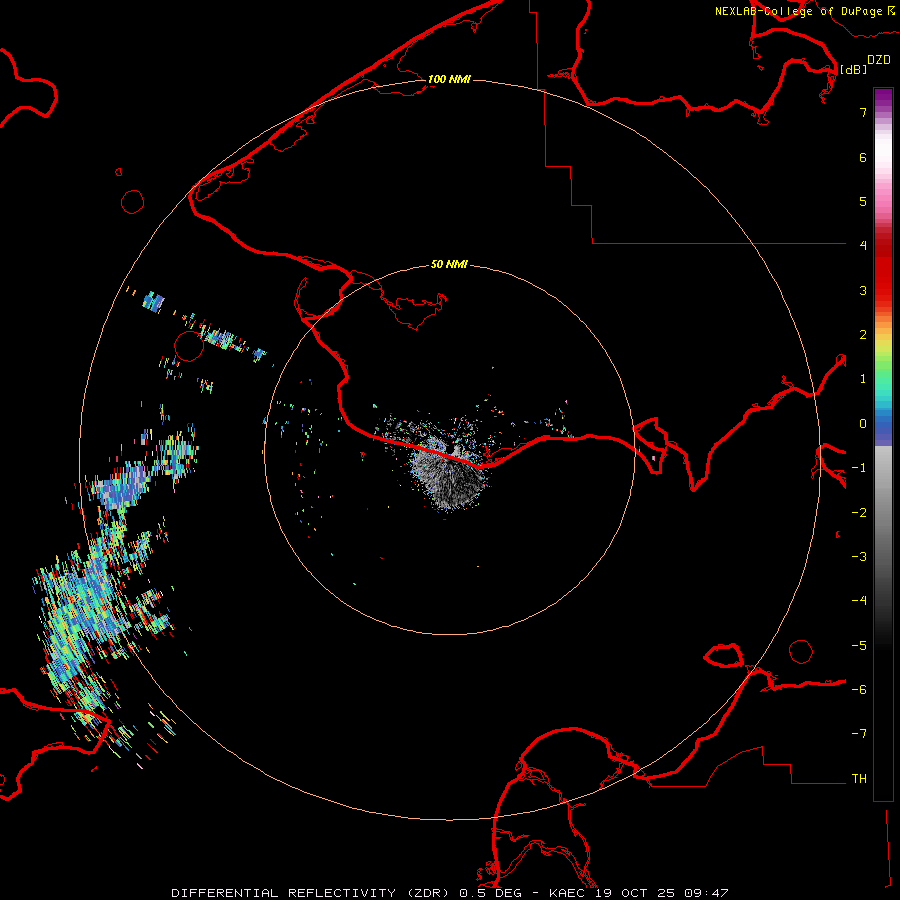Click the -5 value on the color scale
Viewport: 900px width, 900px height.
pos(859,646)
